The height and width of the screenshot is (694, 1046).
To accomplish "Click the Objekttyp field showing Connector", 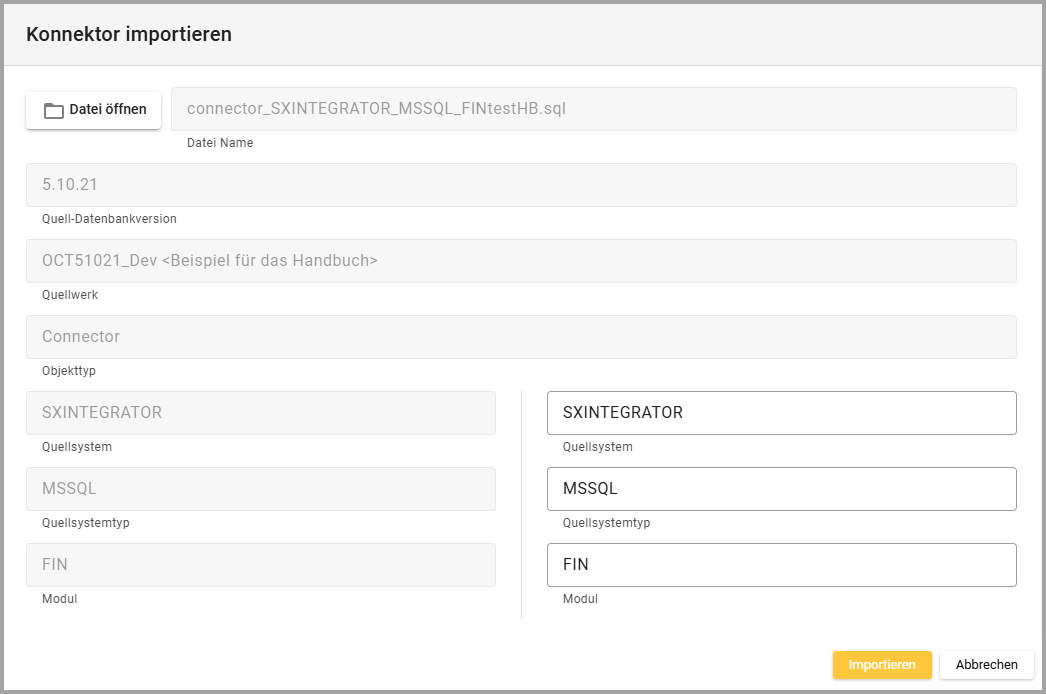I will click(521, 337).
